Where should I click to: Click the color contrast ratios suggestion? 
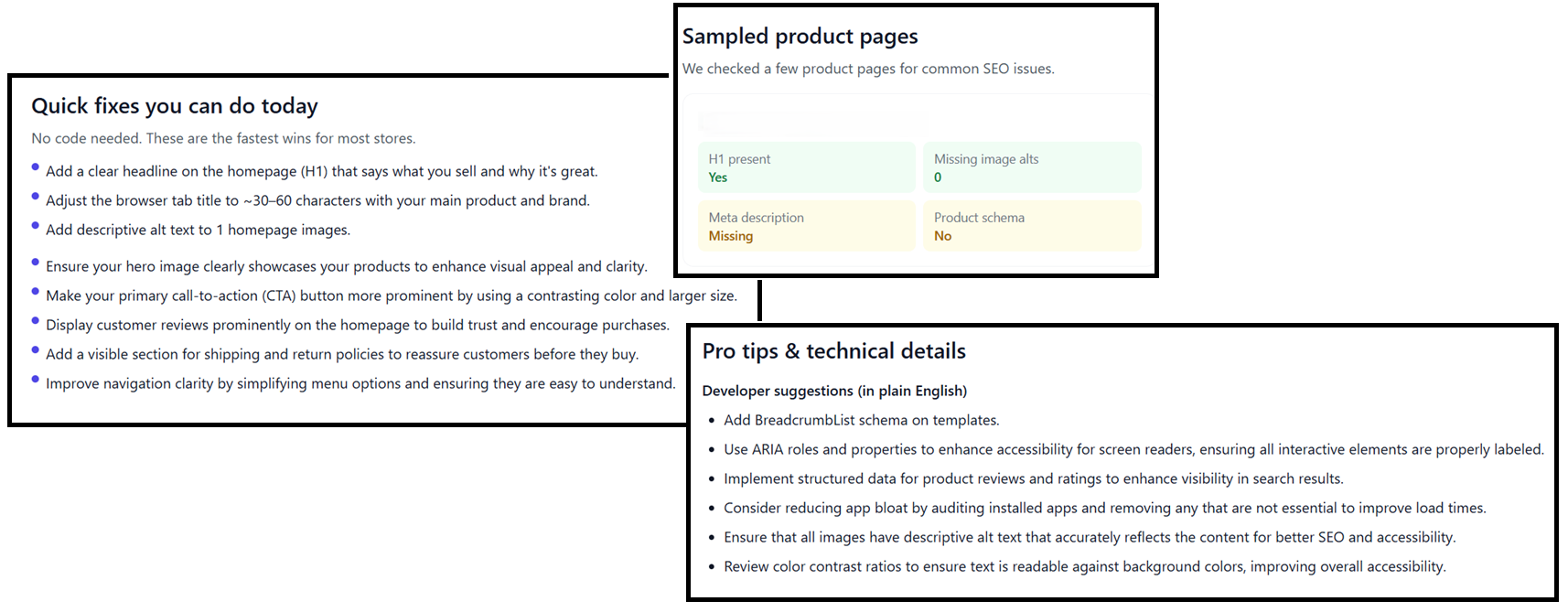(x=1084, y=566)
